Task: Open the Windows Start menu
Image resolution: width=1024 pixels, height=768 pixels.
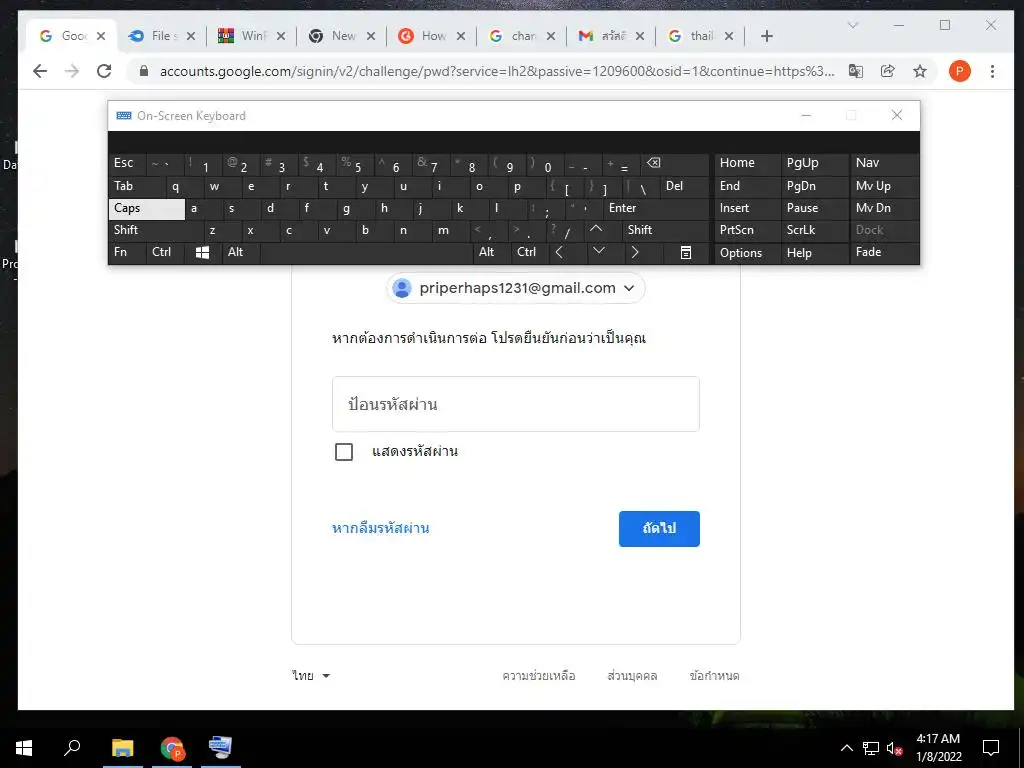Action: click(x=24, y=748)
